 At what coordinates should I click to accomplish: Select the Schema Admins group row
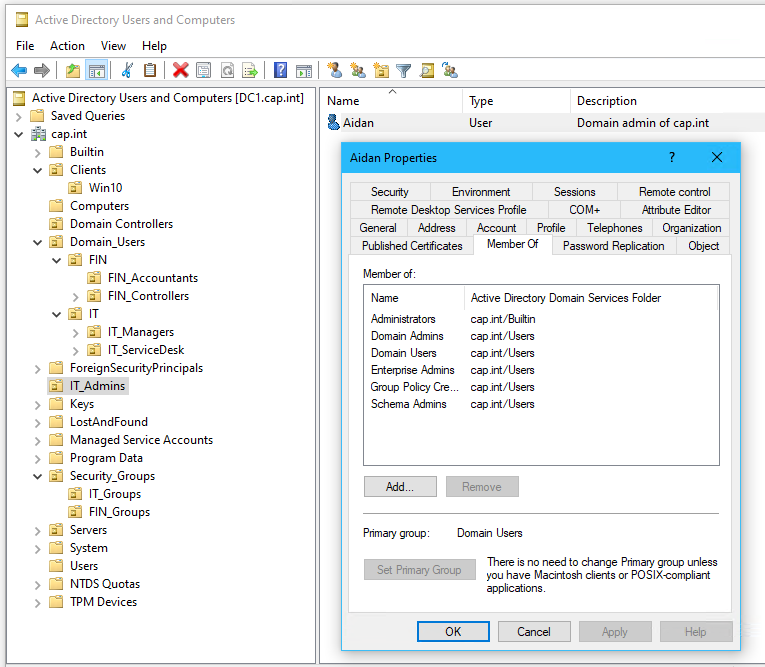click(541, 404)
